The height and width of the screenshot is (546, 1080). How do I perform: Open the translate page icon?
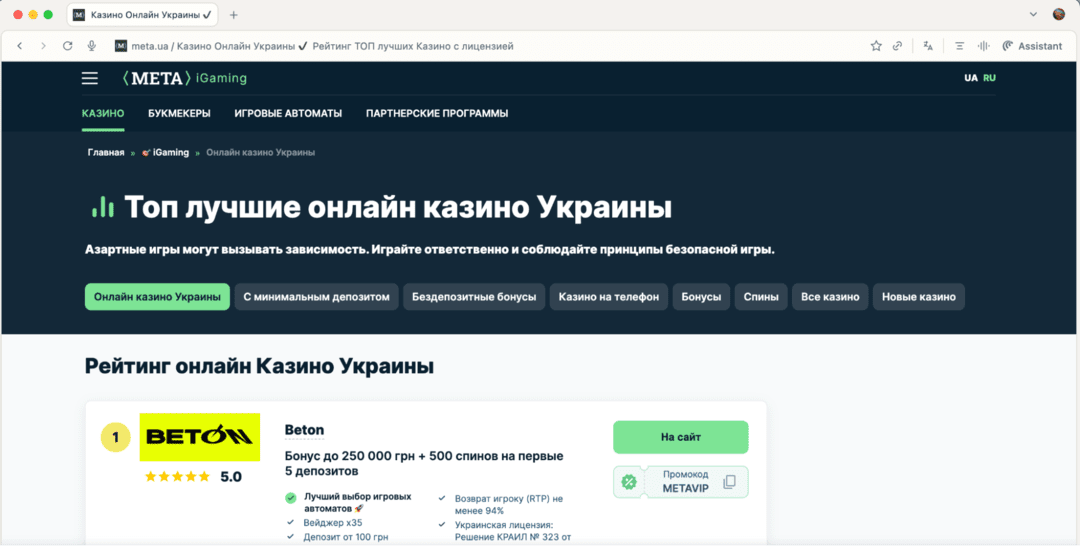[928, 46]
